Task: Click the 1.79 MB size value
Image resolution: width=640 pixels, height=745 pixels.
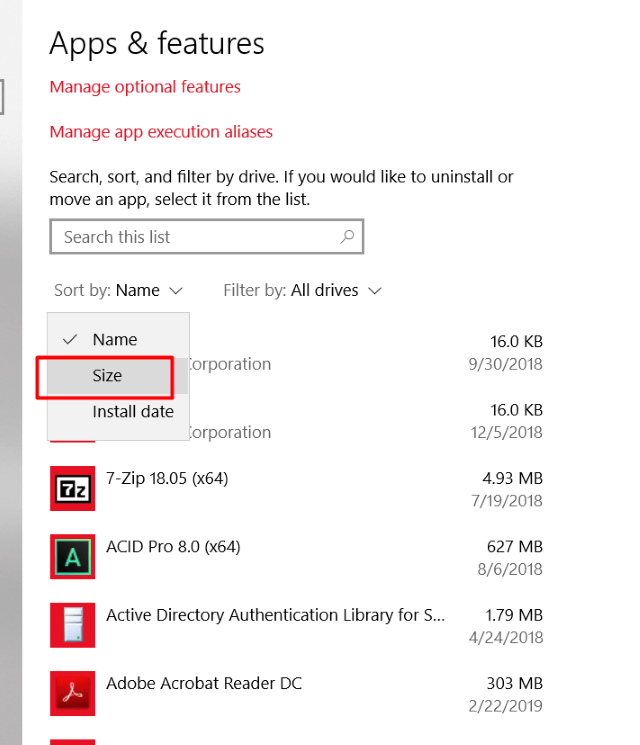Action: [514, 615]
